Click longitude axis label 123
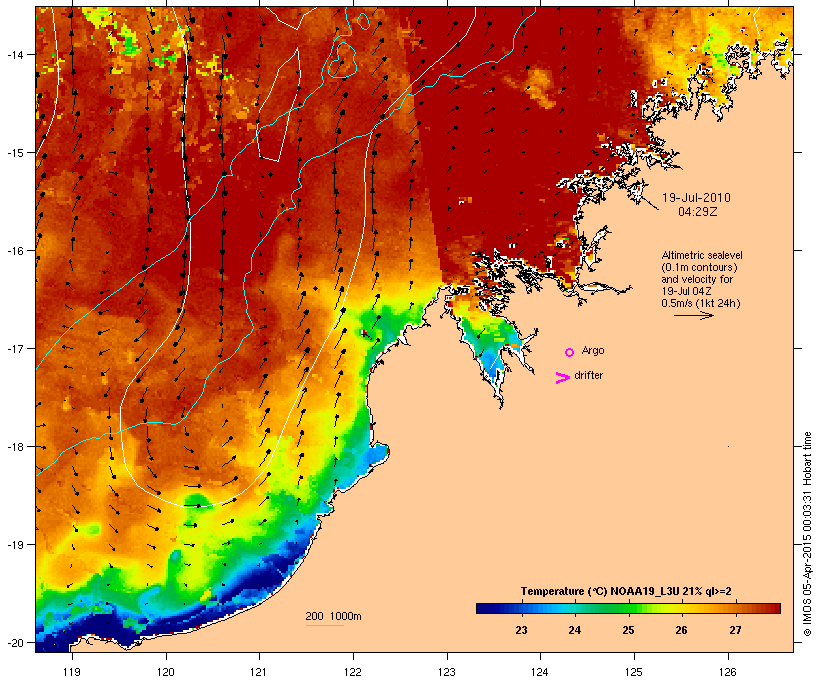Image resolution: width=820 pixels, height=680 pixels. coord(447,672)
